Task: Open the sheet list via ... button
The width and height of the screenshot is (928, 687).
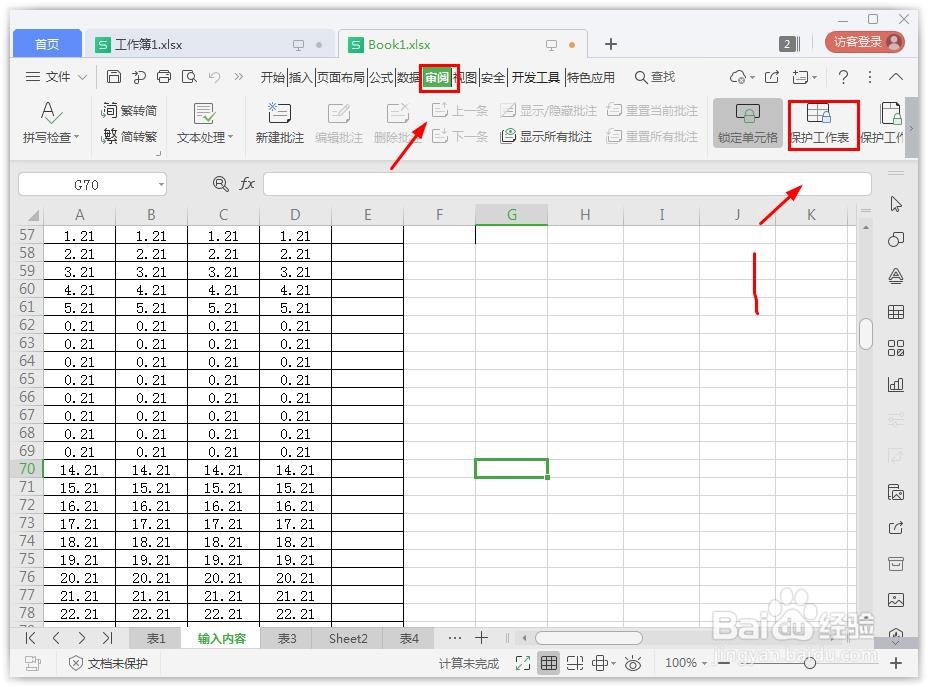Action: click(x=455, y=638)
